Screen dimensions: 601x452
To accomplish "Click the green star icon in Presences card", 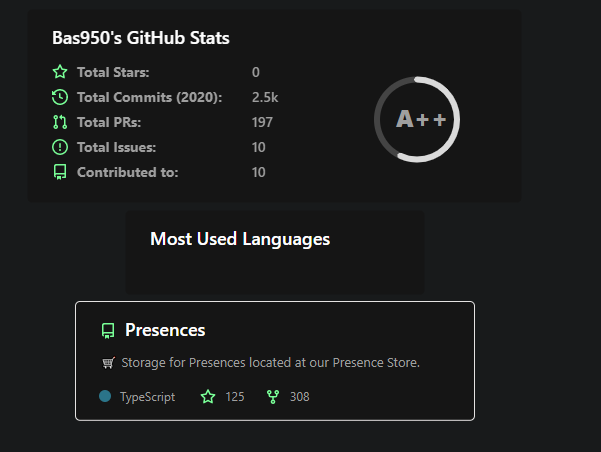I will pos(208,396).
